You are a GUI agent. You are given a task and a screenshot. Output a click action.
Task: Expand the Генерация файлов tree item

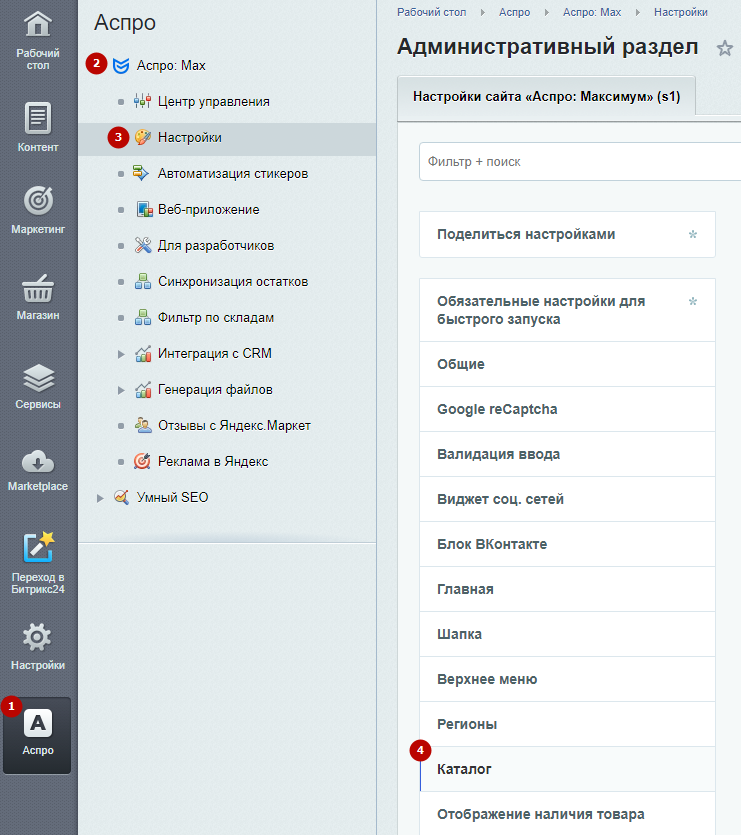point(121,390)
